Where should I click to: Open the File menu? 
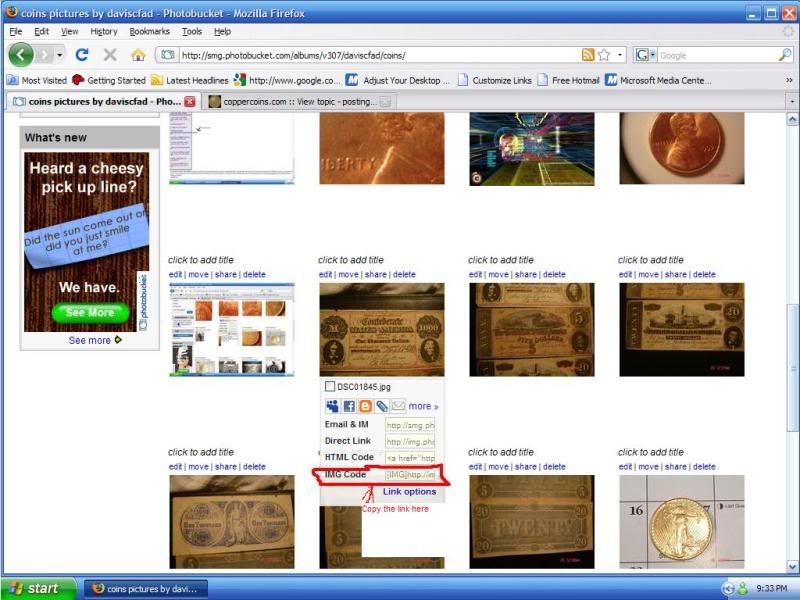point(16,32)
